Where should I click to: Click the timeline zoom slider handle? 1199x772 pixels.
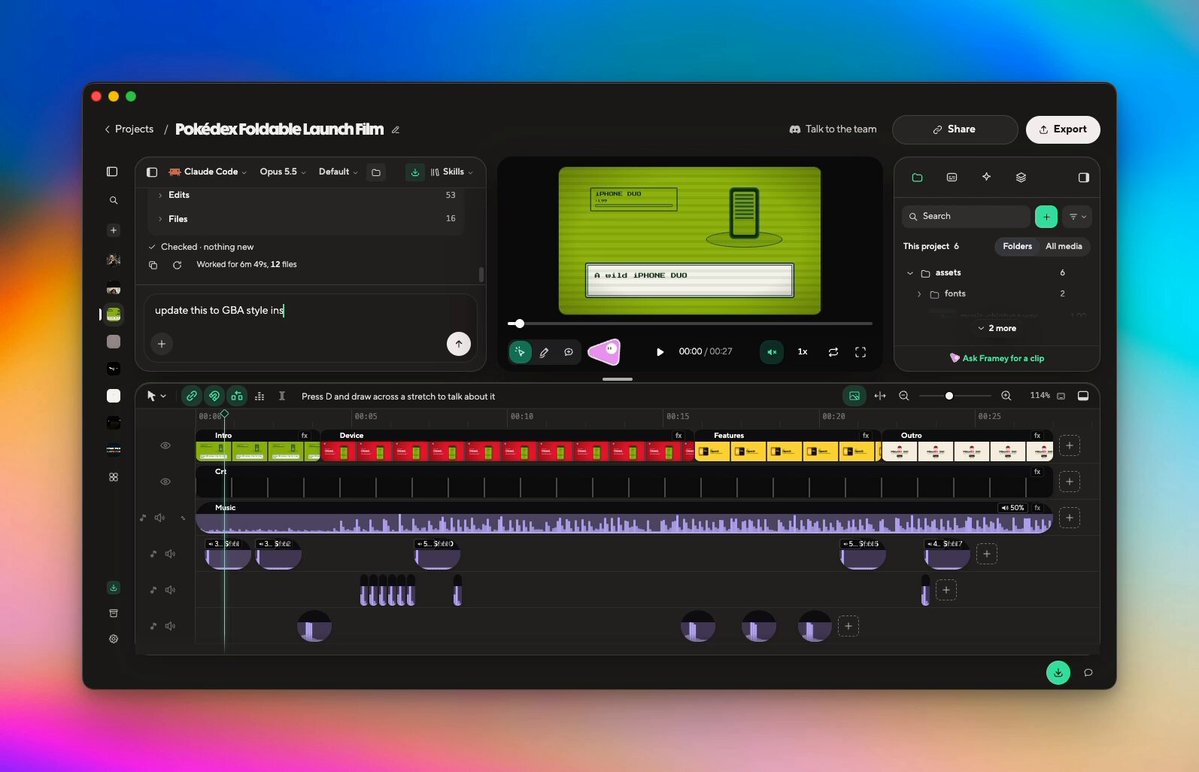coord(949,396)
